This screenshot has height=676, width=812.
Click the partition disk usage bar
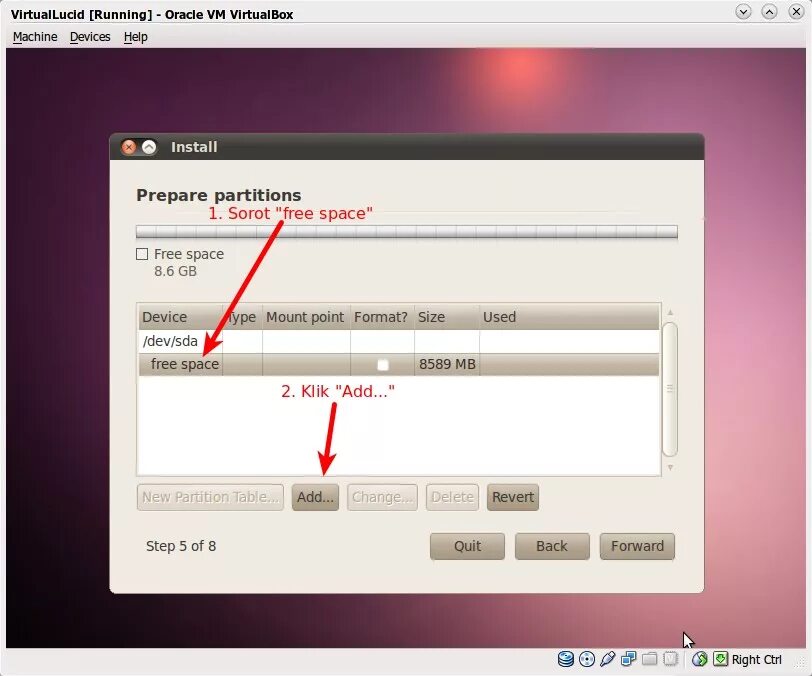pyautogui.click(x=407, y=232)
